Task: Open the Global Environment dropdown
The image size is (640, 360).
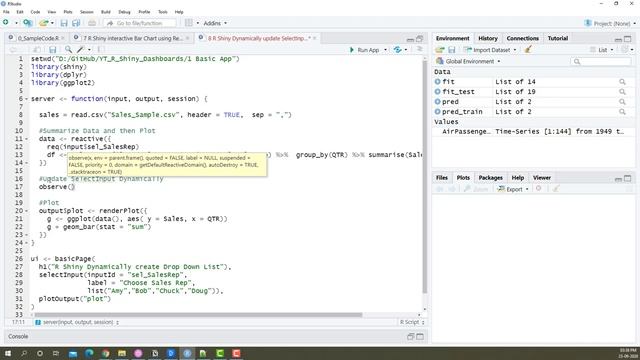Action: [x=468, y=61]
